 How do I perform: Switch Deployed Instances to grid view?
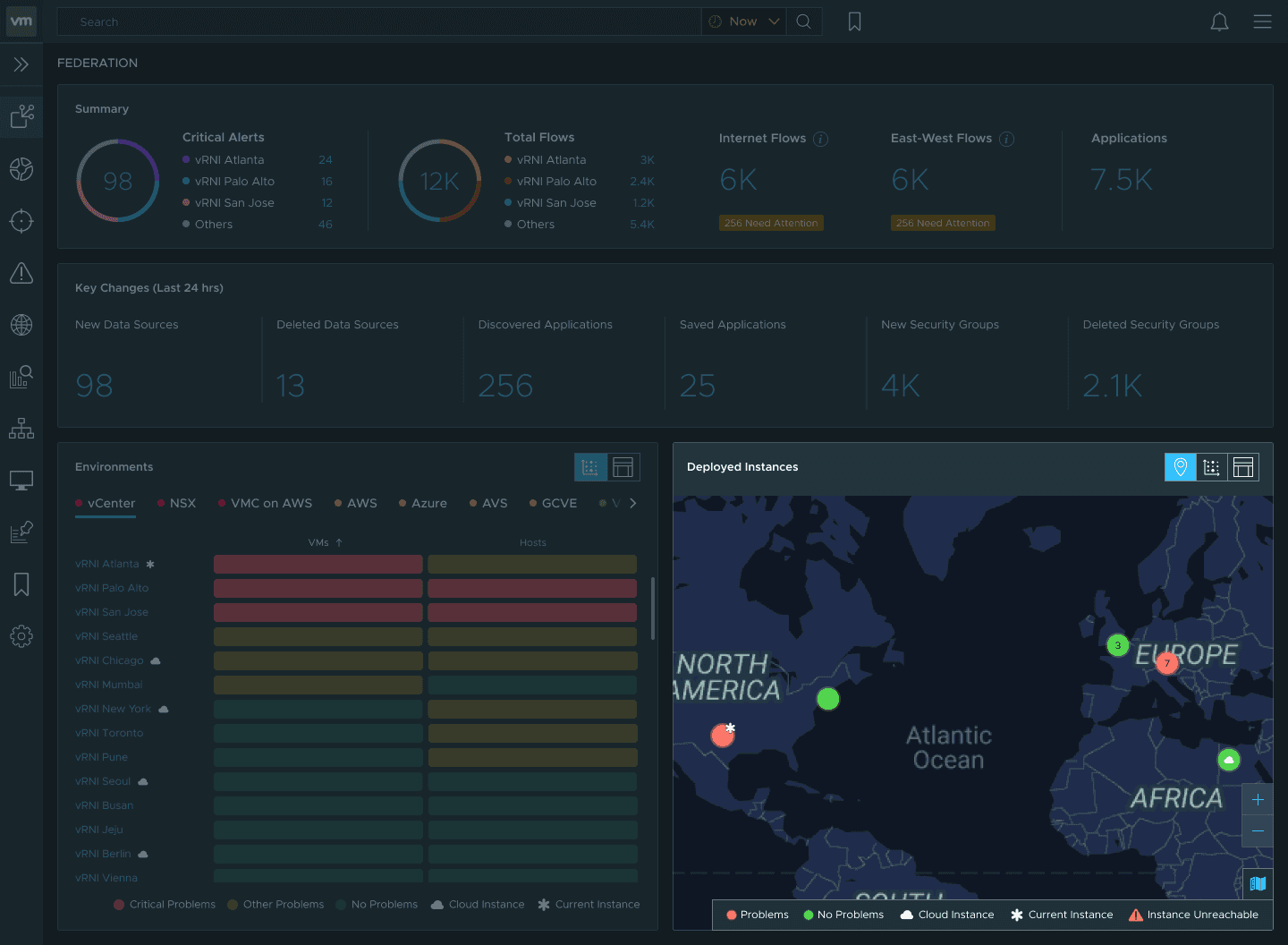tap(1212, 467)
